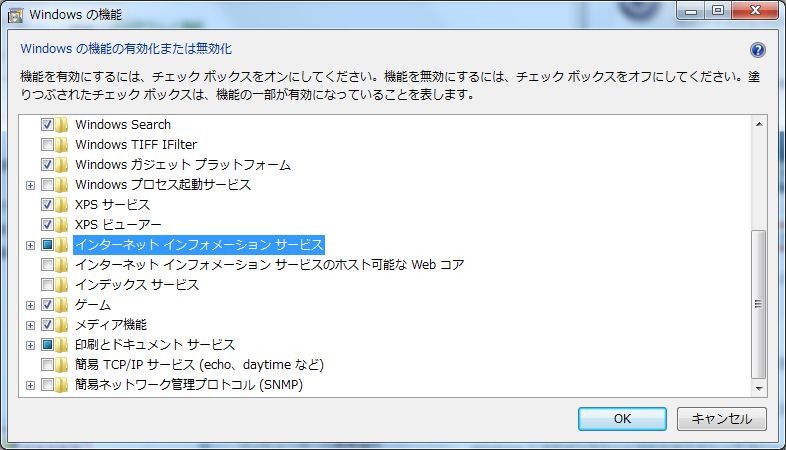Viewport: 786px width, 450px height.
Task: Click the XPS ビューアー folder icon
Action: 62,225
